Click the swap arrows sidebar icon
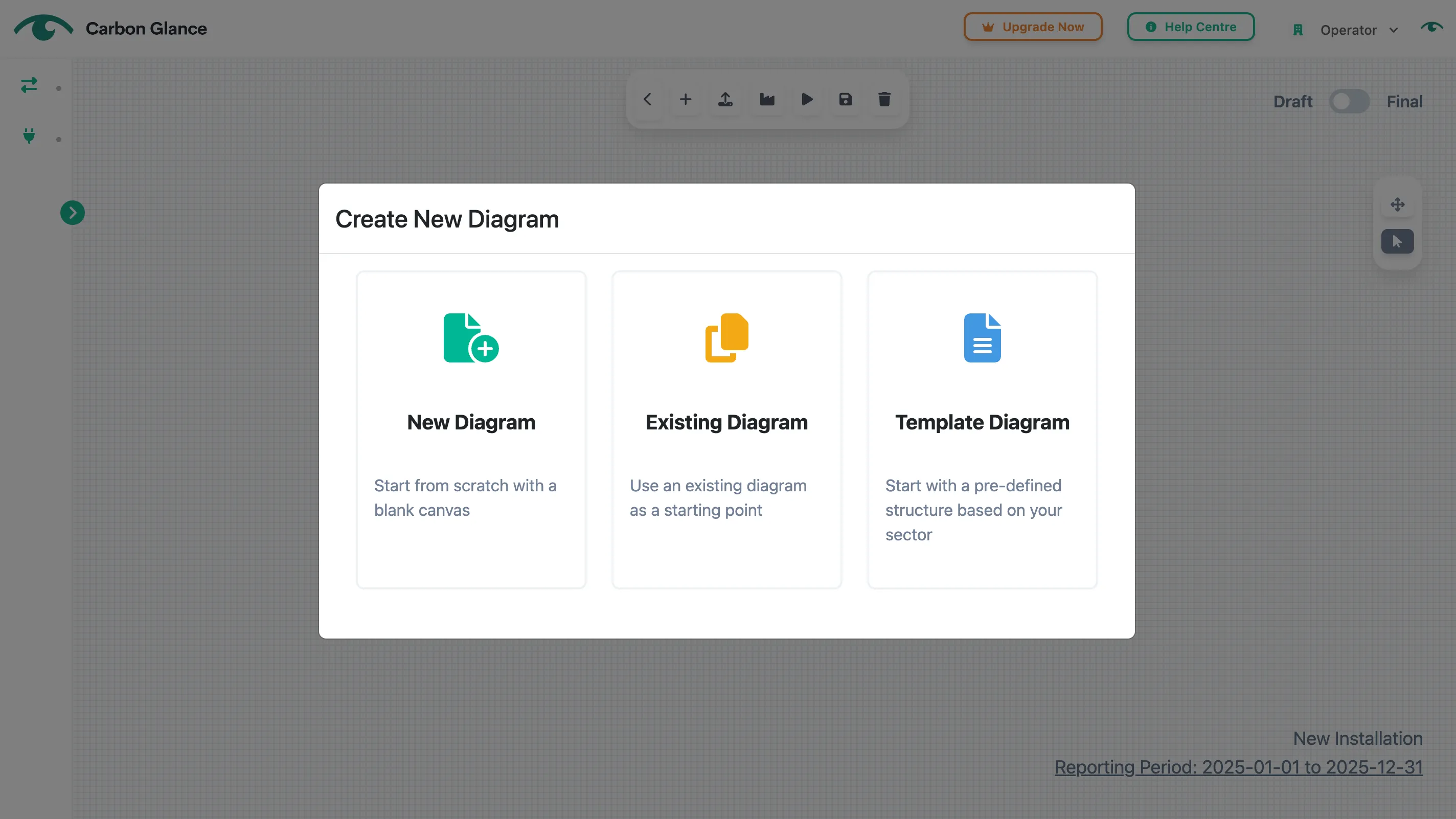 pyautogui.click(x=29, y=85)
